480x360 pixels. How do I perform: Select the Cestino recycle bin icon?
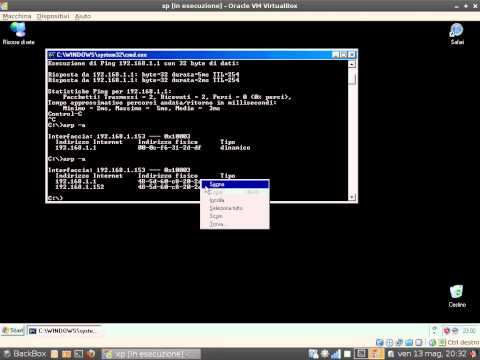[x=457, y=296]
